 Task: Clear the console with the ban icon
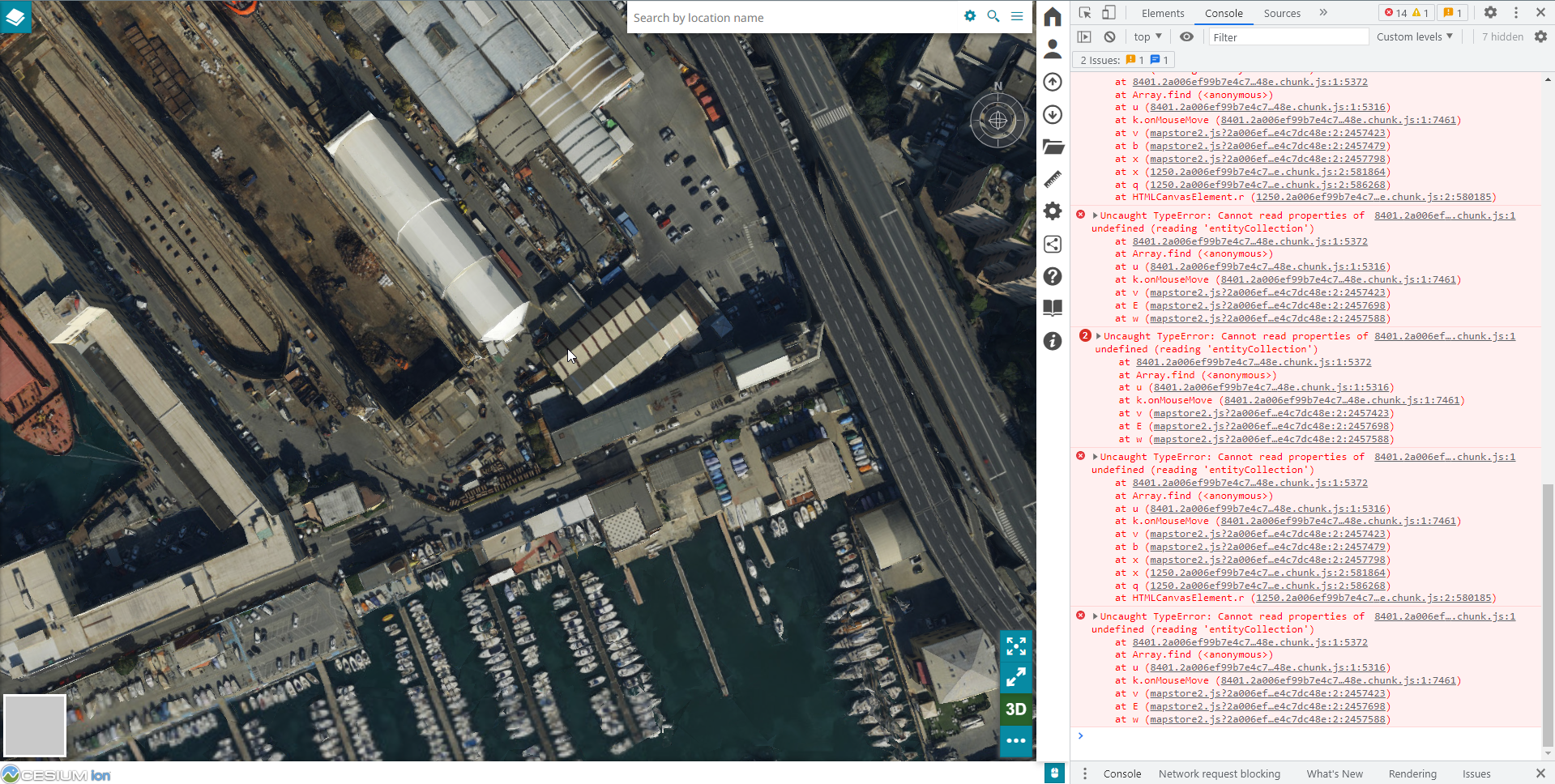point(1110,36)
